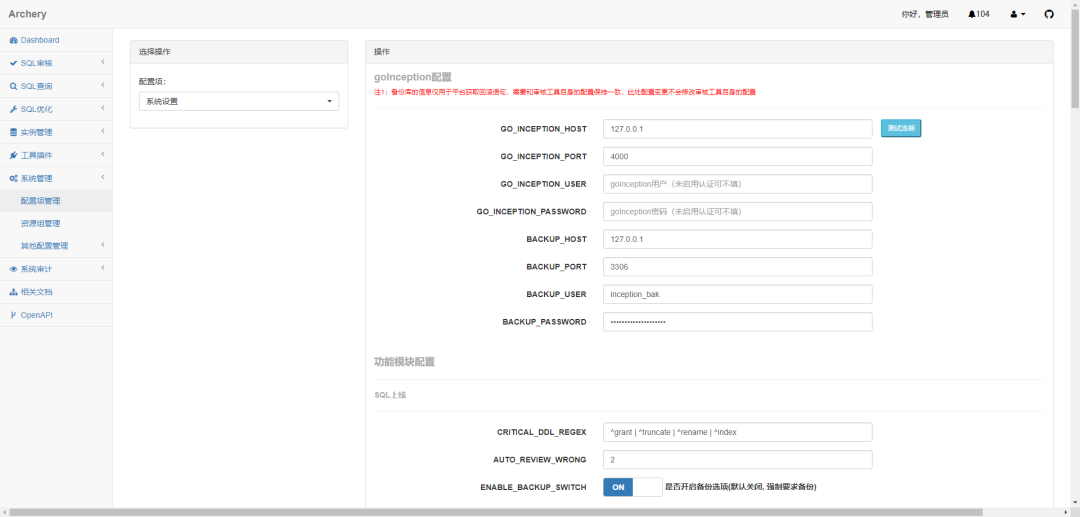
Task: Select 资源组管理 in the sidebar
Action: pyautogui.click(x=41, y=224)
